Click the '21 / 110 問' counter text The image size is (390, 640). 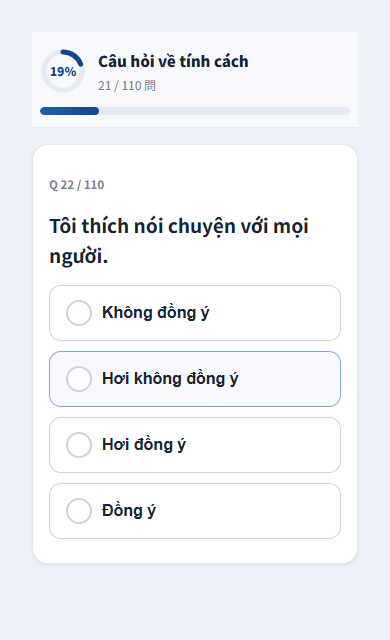point(127,86)
